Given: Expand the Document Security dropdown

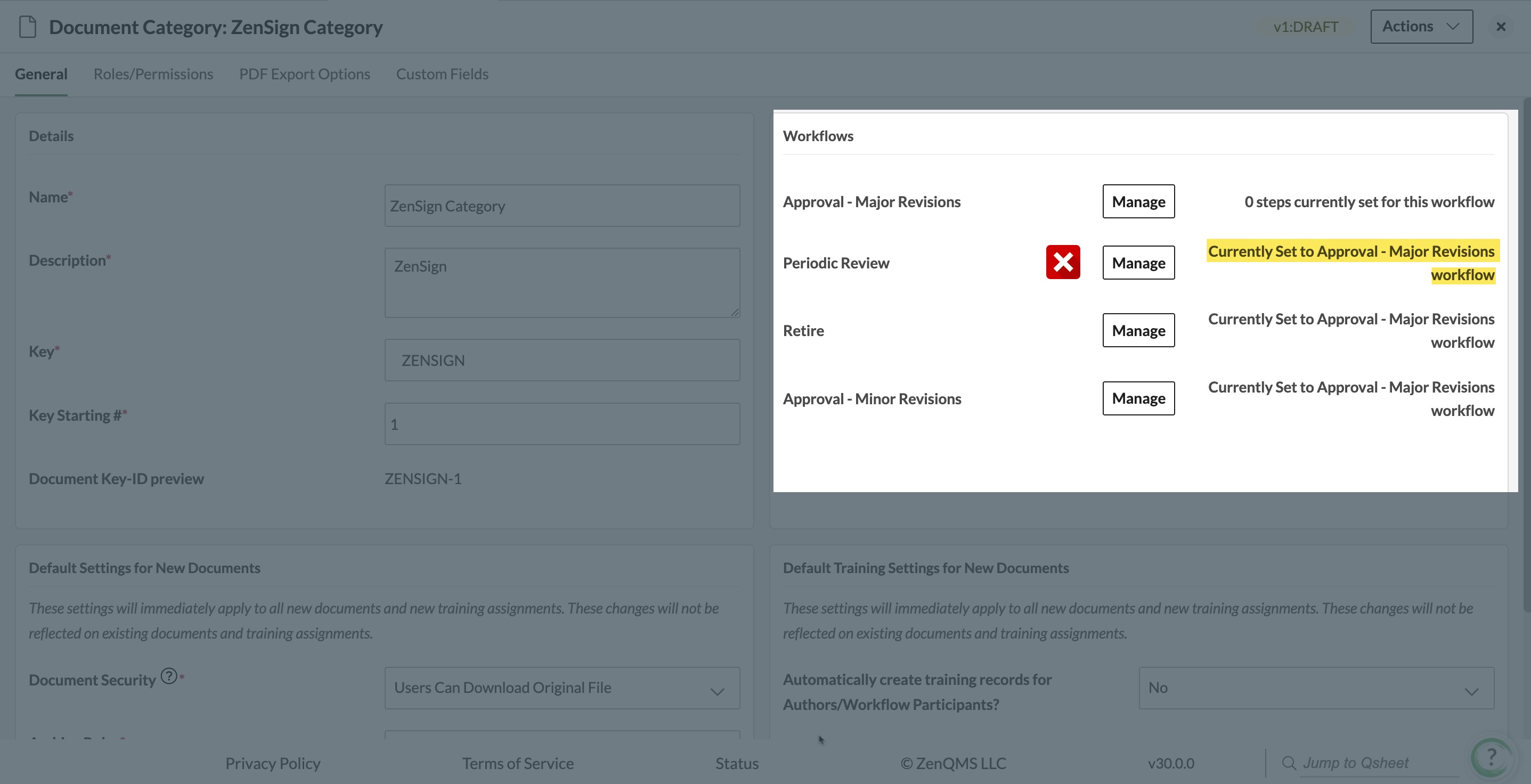Looking at the screenshot, I should pyautogui.click(x=562, y=688).
